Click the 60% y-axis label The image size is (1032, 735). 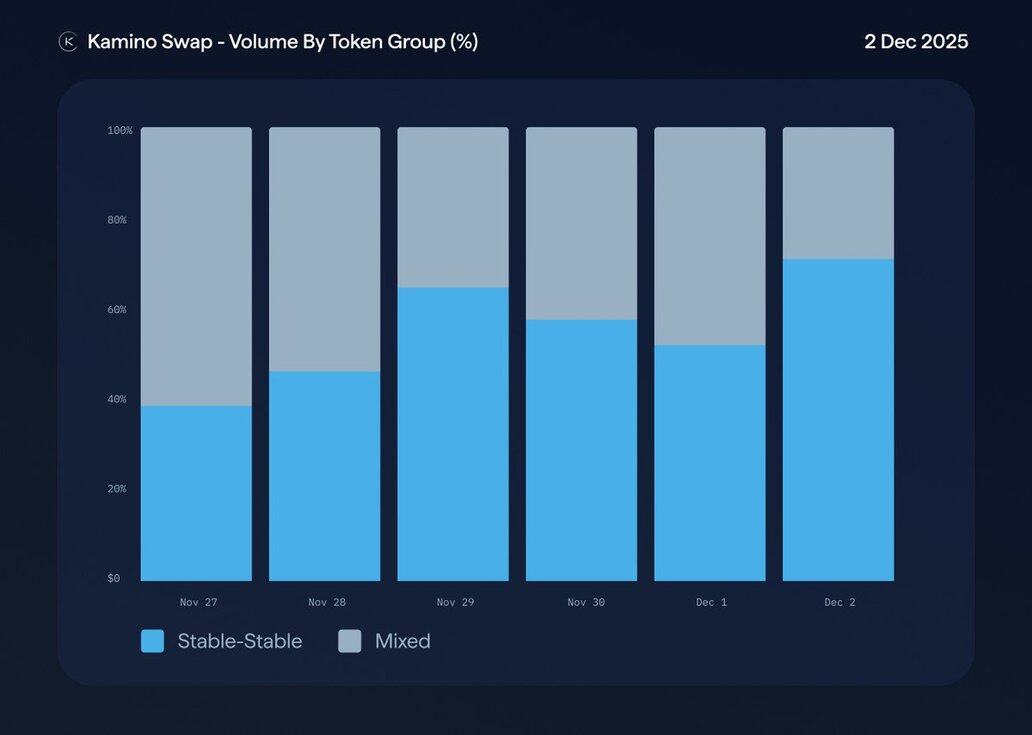[118, 310]
